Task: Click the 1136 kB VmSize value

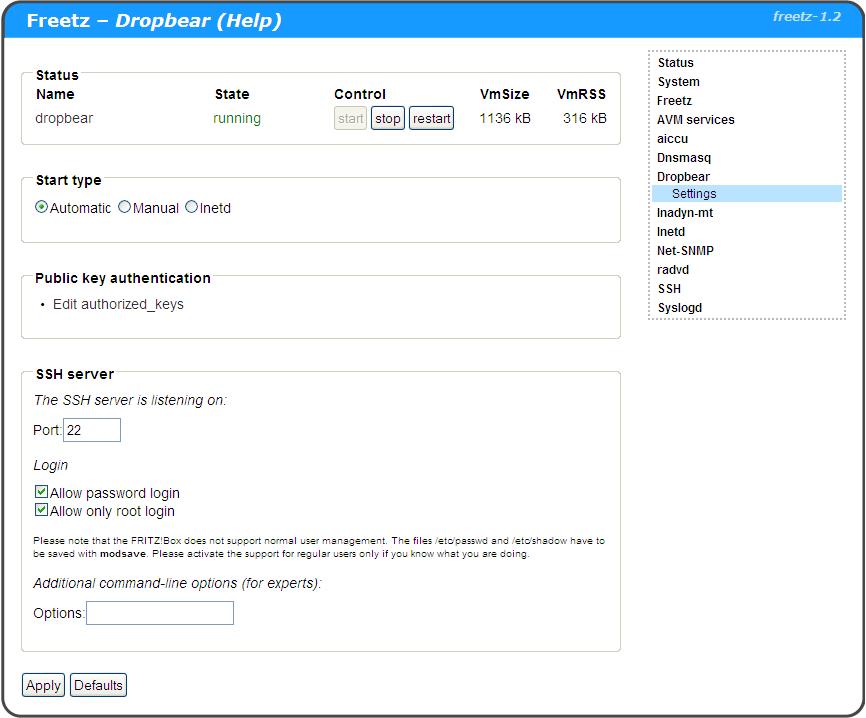Action: 505,118
